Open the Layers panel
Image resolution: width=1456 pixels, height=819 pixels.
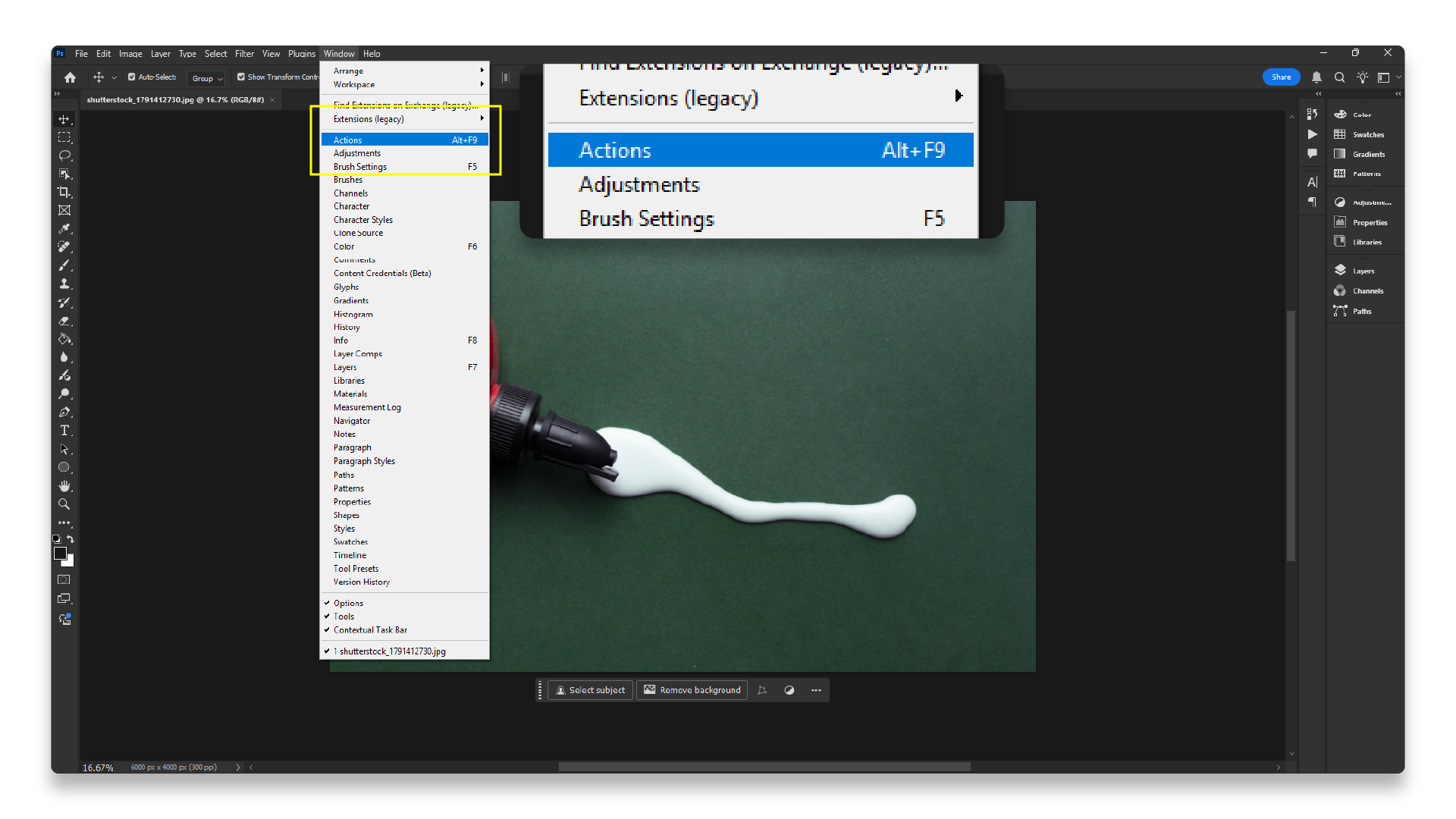click(1363, 271)
